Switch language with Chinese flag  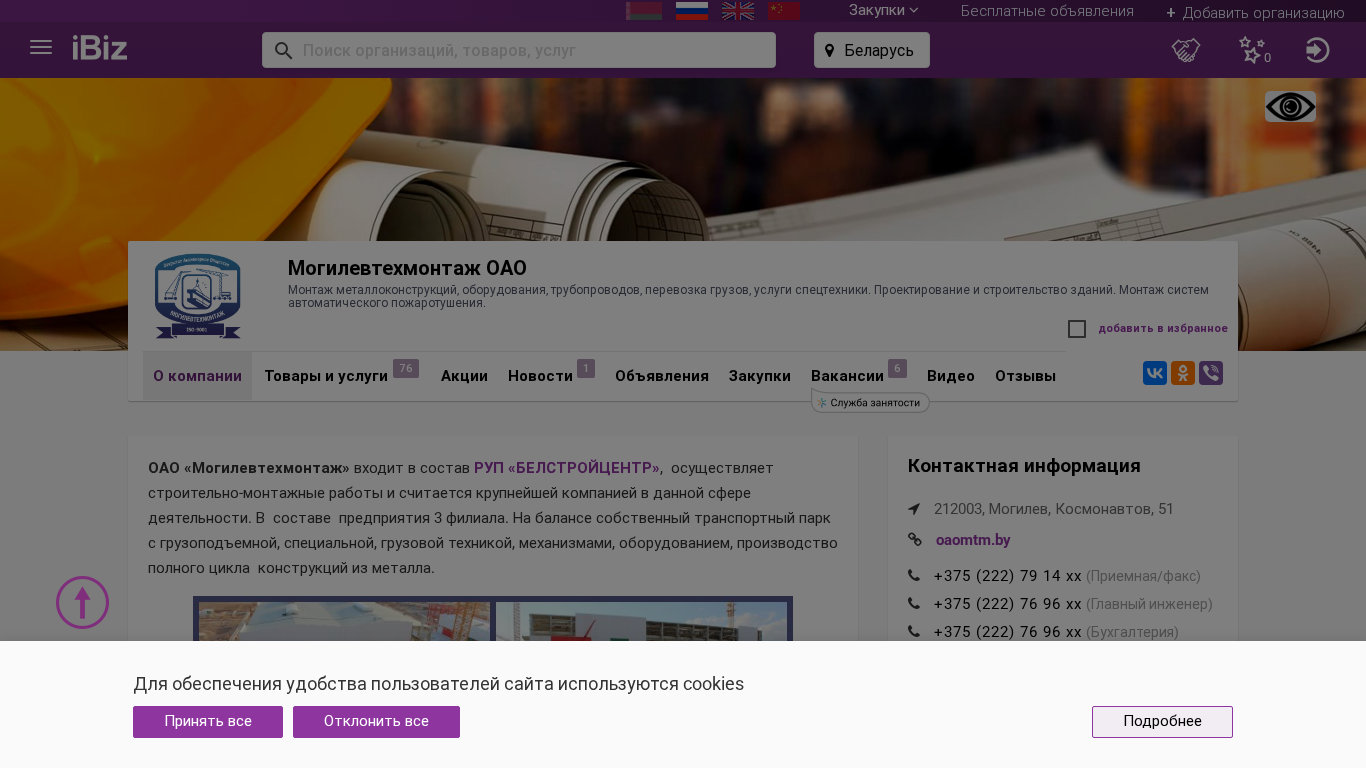point(784,11)
